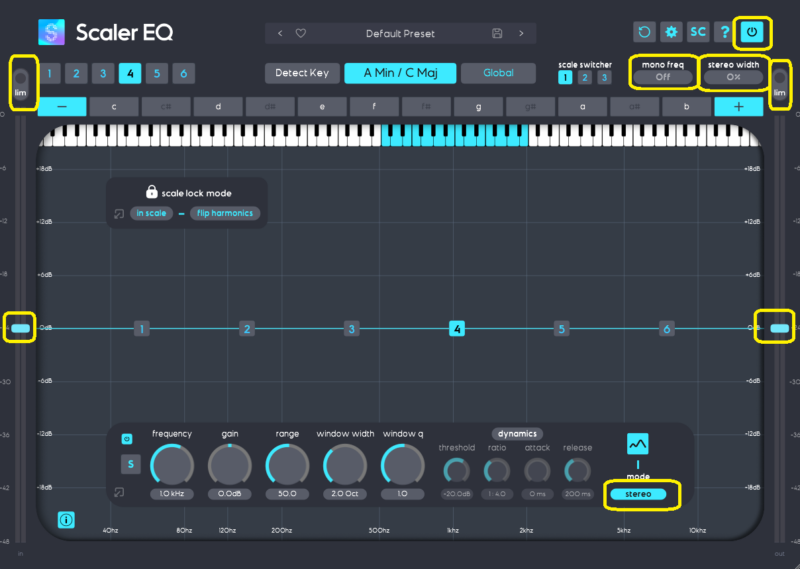Save preset using the floppy disk icon
Viewport: 800px width, 569px height.
[497, 34]
